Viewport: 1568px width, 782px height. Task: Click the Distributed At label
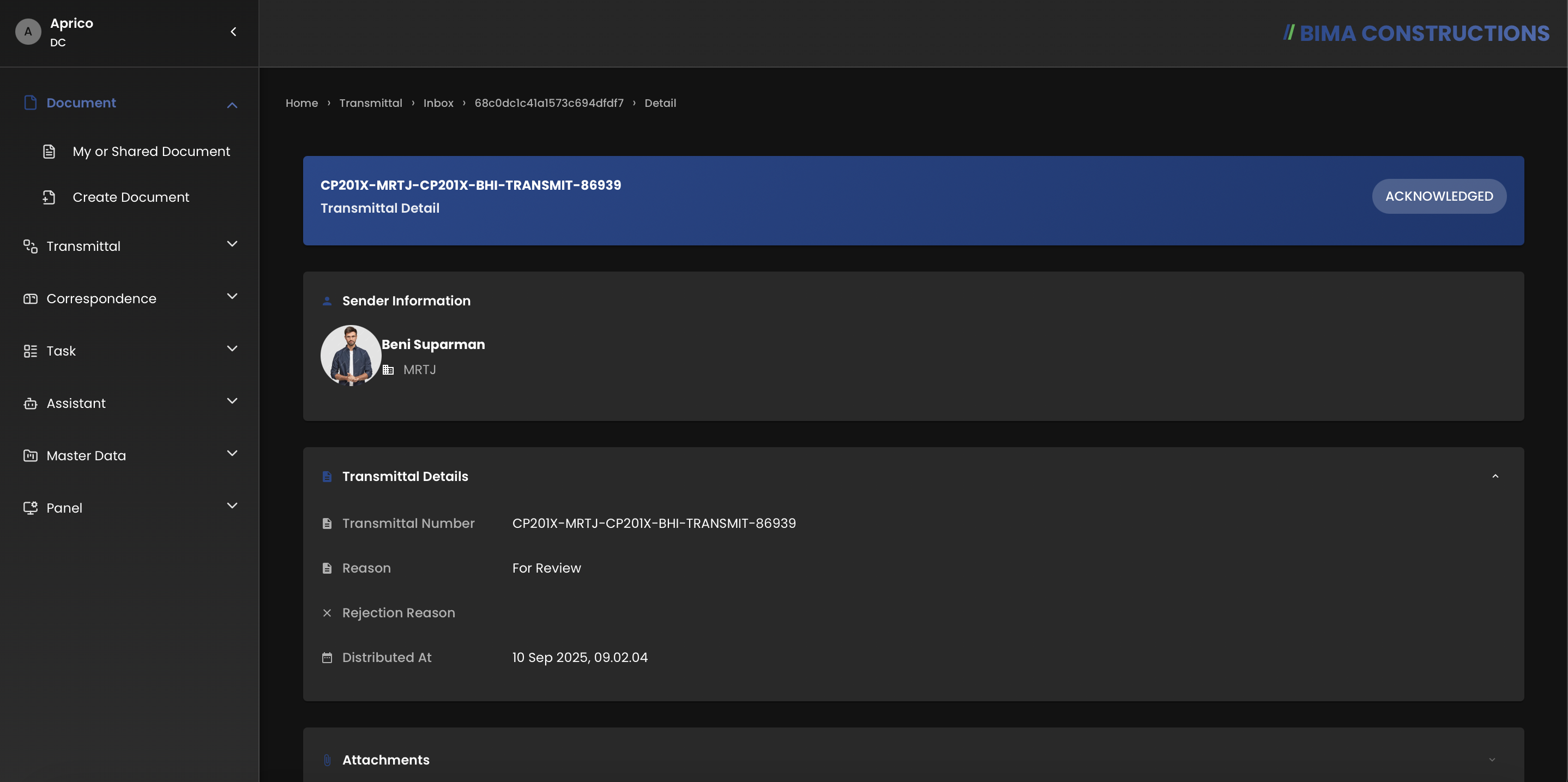387,657
